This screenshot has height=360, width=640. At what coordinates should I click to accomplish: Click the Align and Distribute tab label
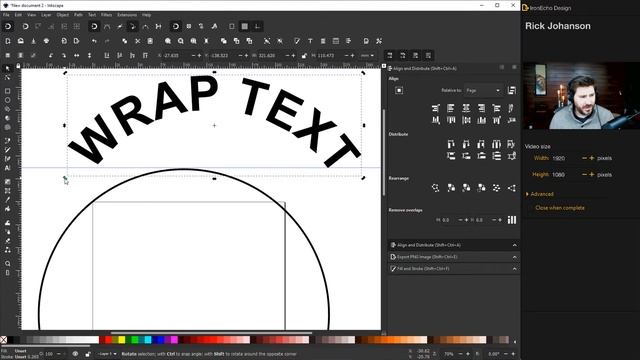coord(429,245)
